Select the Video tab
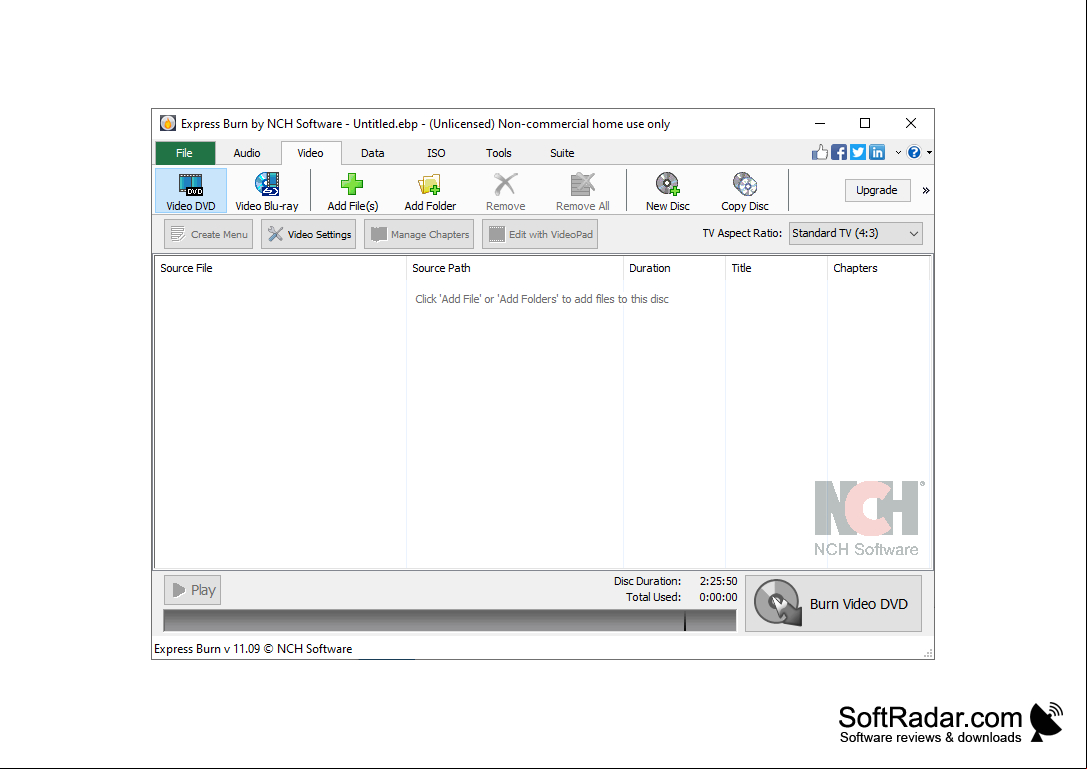1087x769 pixels. [311, 153]
